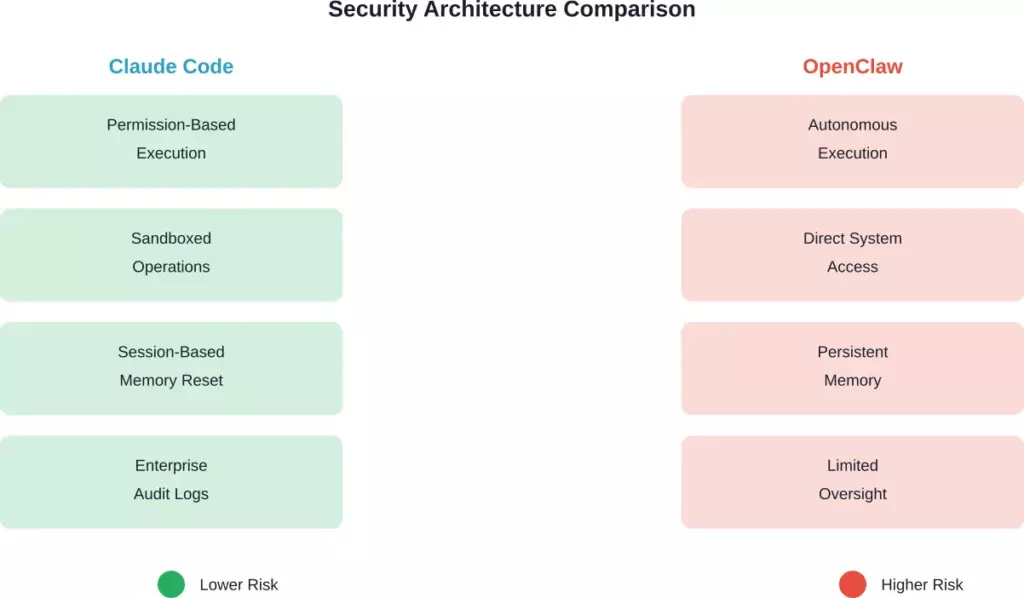Click the word "Oversight"
The height and width of the screenshot is (598, 1024).
852,494
